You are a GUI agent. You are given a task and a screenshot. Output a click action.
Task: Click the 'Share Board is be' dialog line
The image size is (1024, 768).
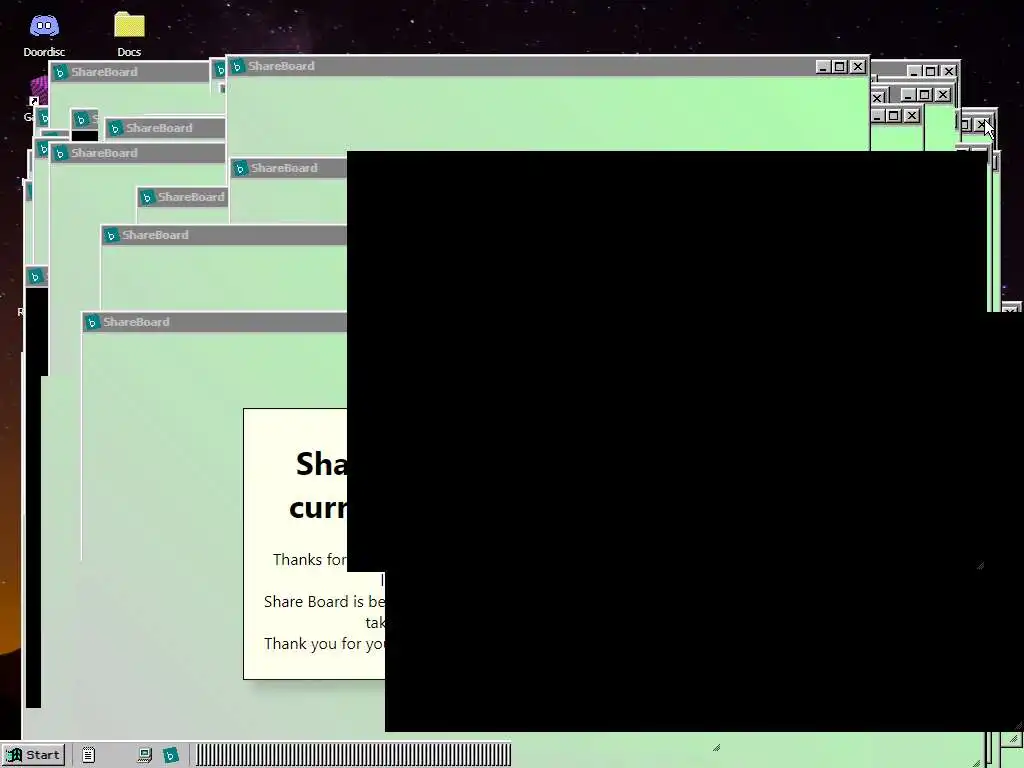(325, 601)
